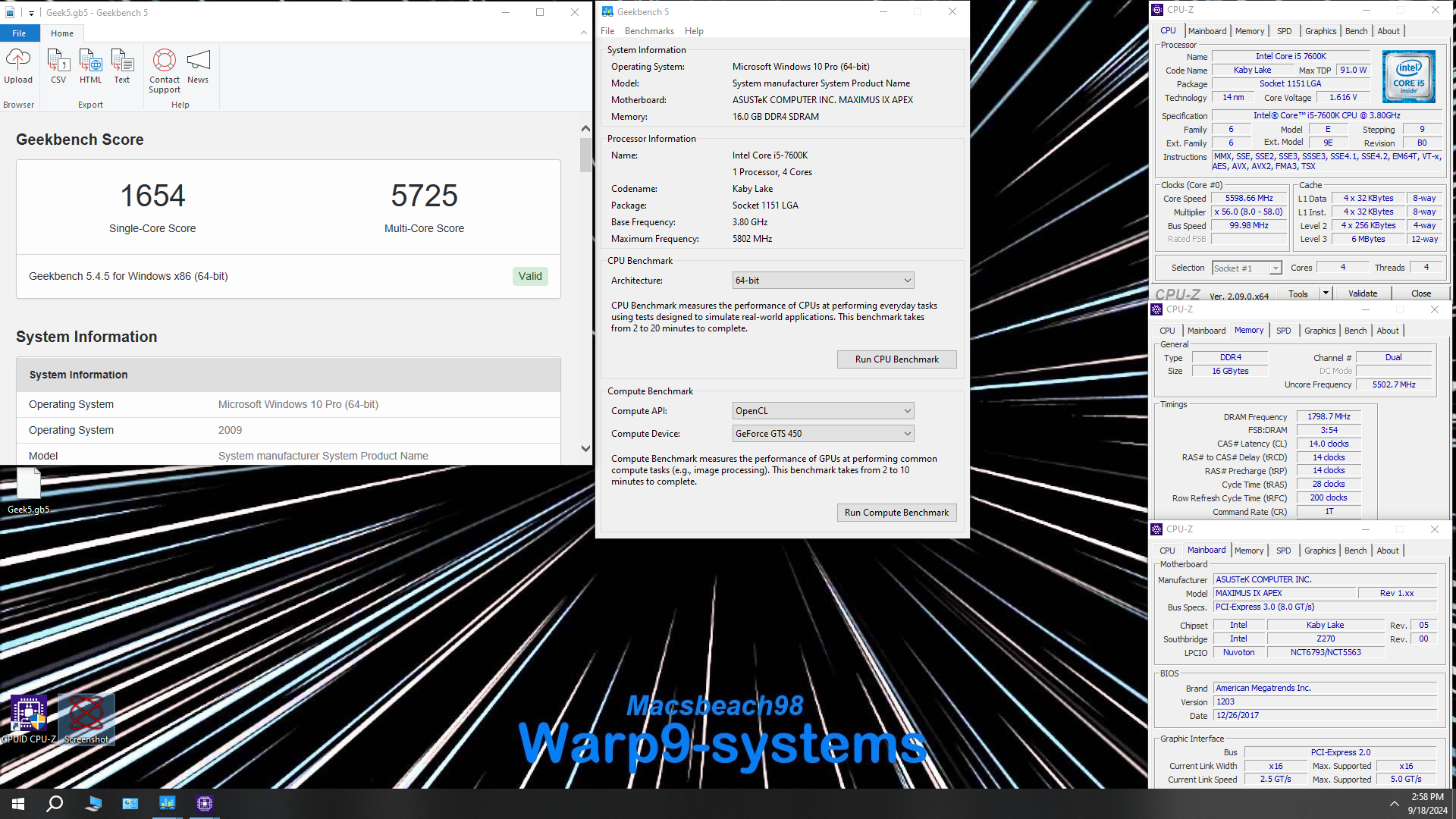Image resolution: width=1456 pixels, height=819 pixels.
Task: Click the Bus Speed 99.98 MHz value
Action: [1249, 226]
